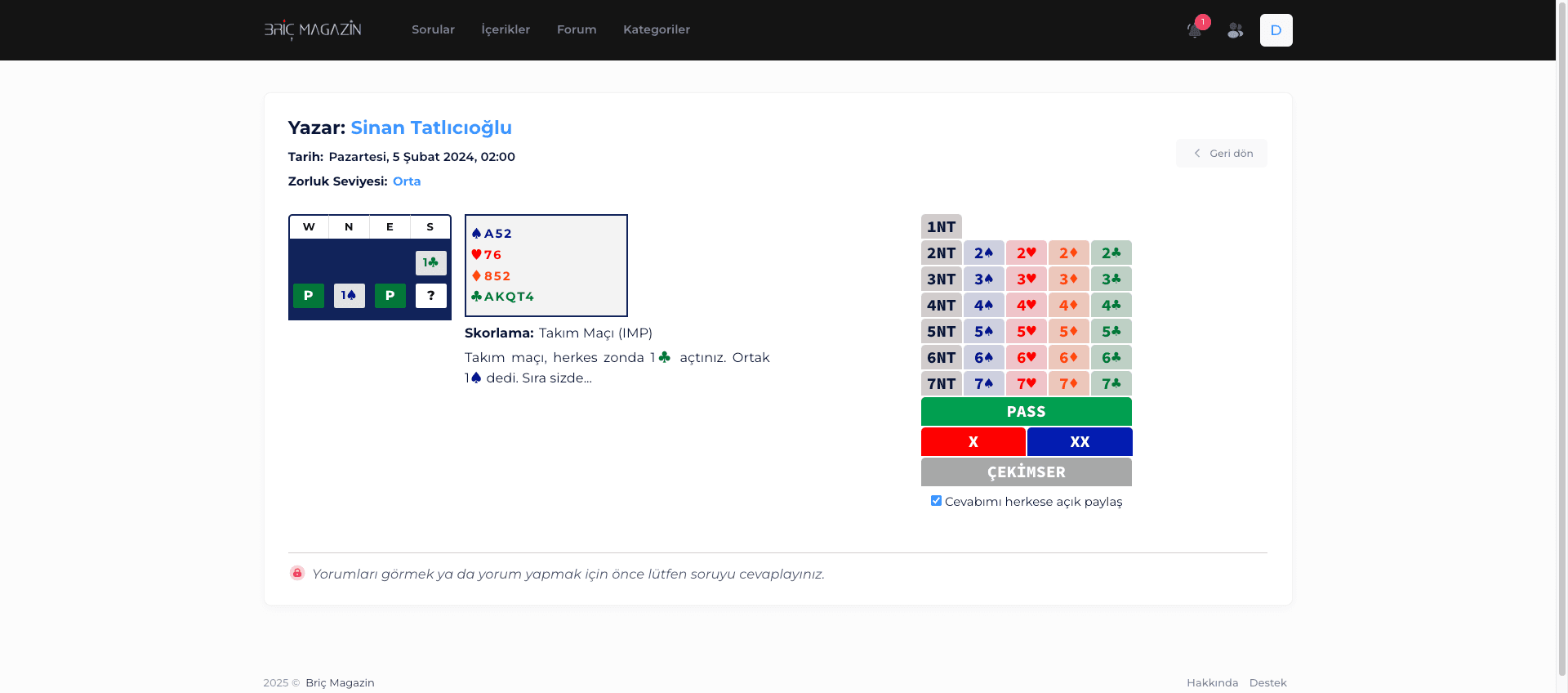Select the 7 hearts bid
1568x693 pixels.
point(1027,383)
